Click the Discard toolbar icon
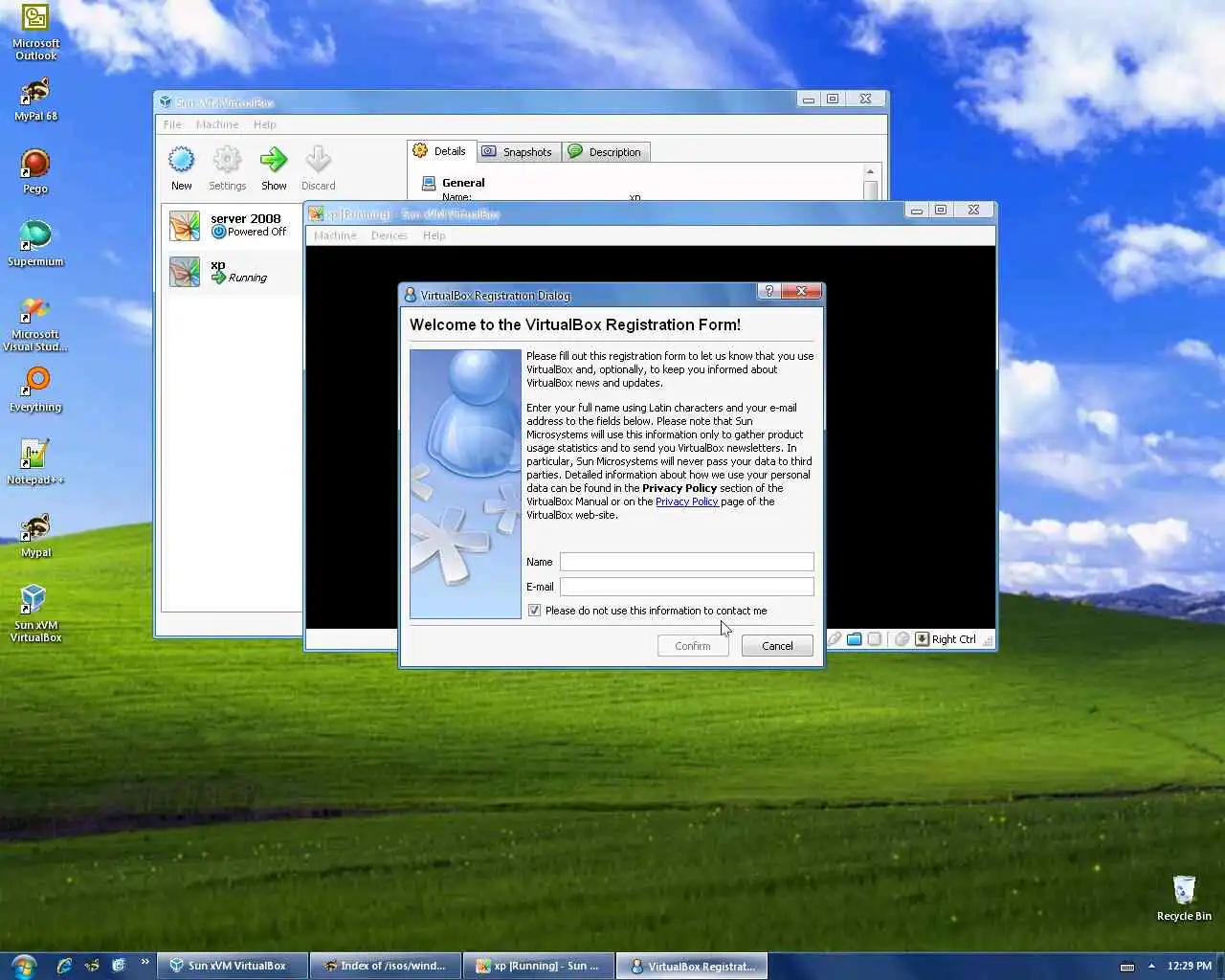 point(318,167)
